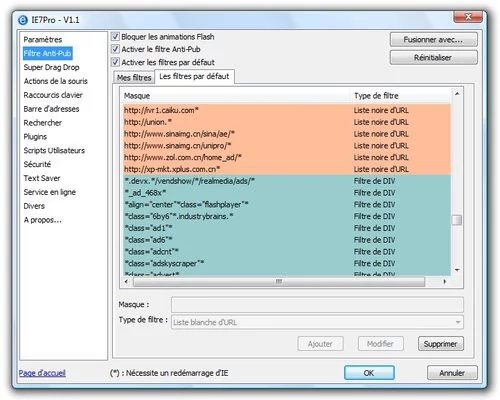Click the filter list scroll down arrow

457,270
